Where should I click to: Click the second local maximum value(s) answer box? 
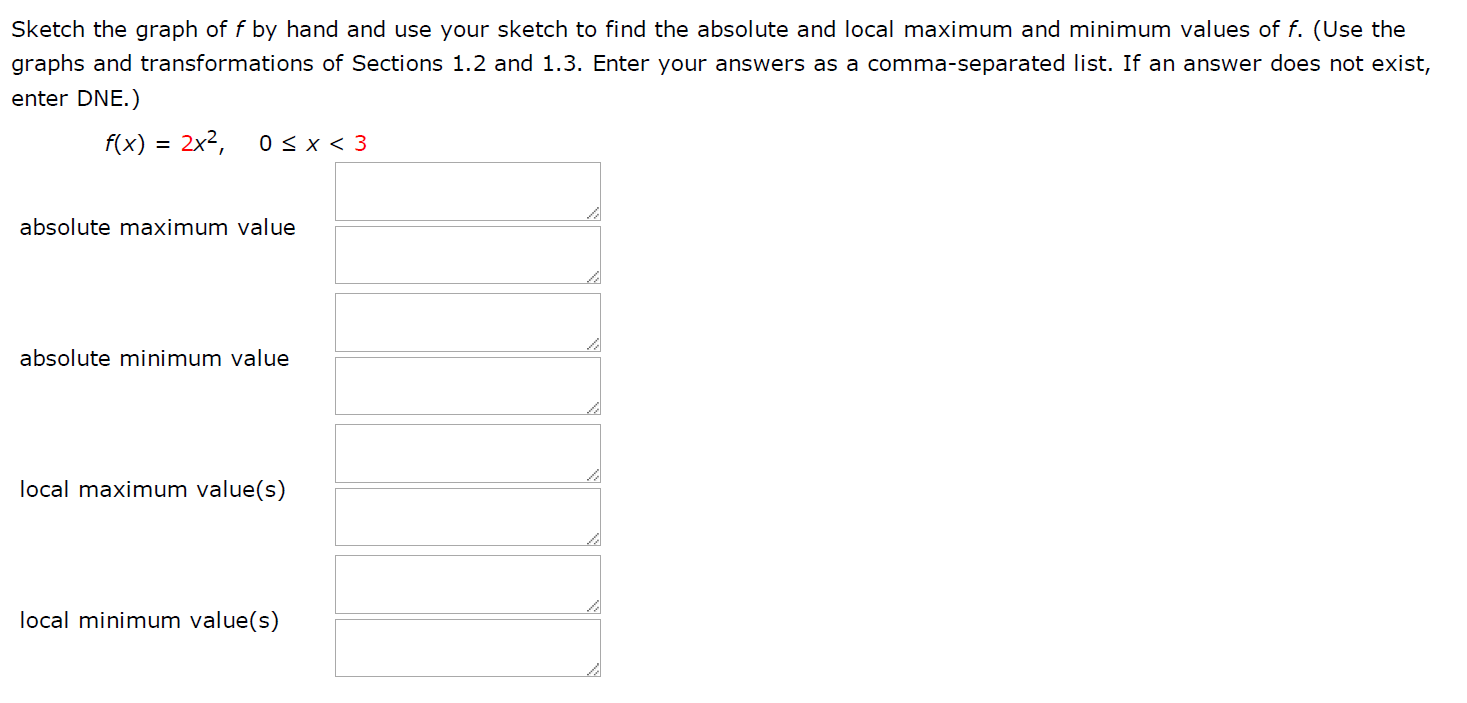pos(467,515)
